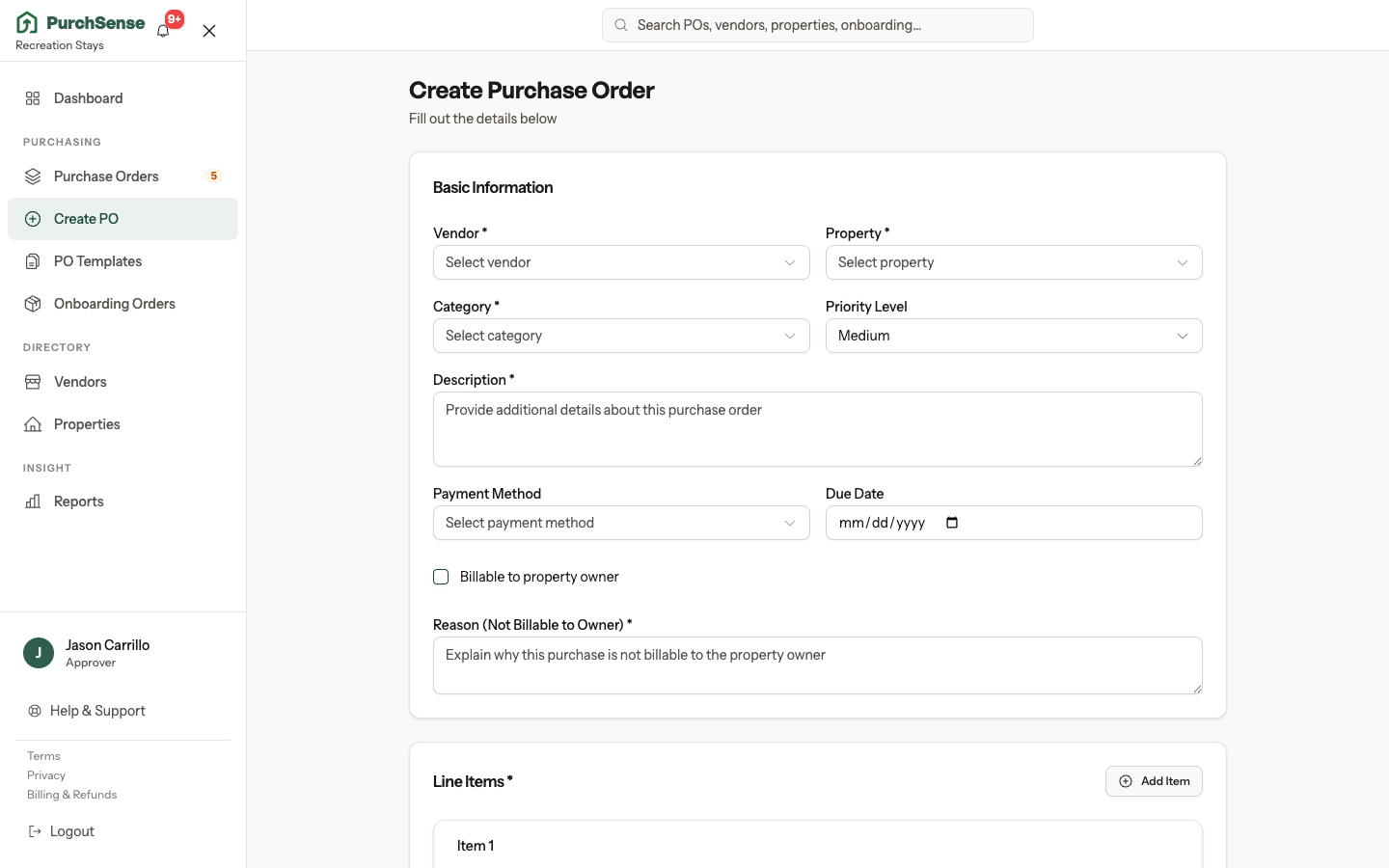The height and width of the screenshot is (868, 1389).
Task: Click the Dashboard grid icon
Action: pos(33,98)
